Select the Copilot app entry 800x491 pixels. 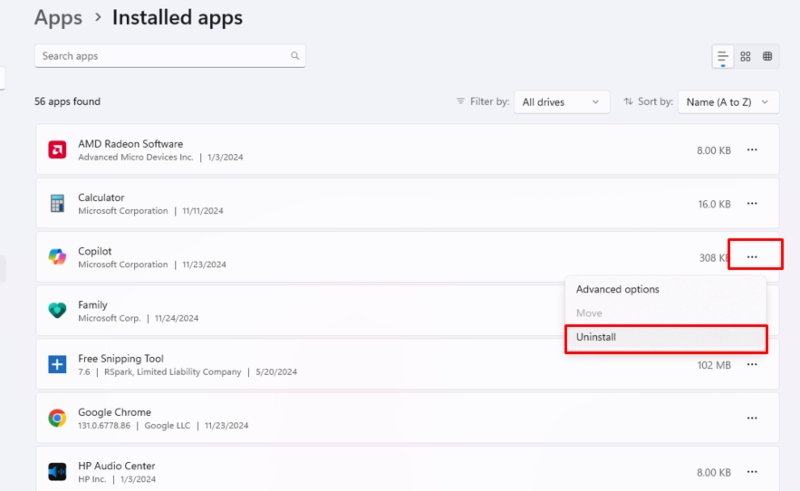point(407,257)
